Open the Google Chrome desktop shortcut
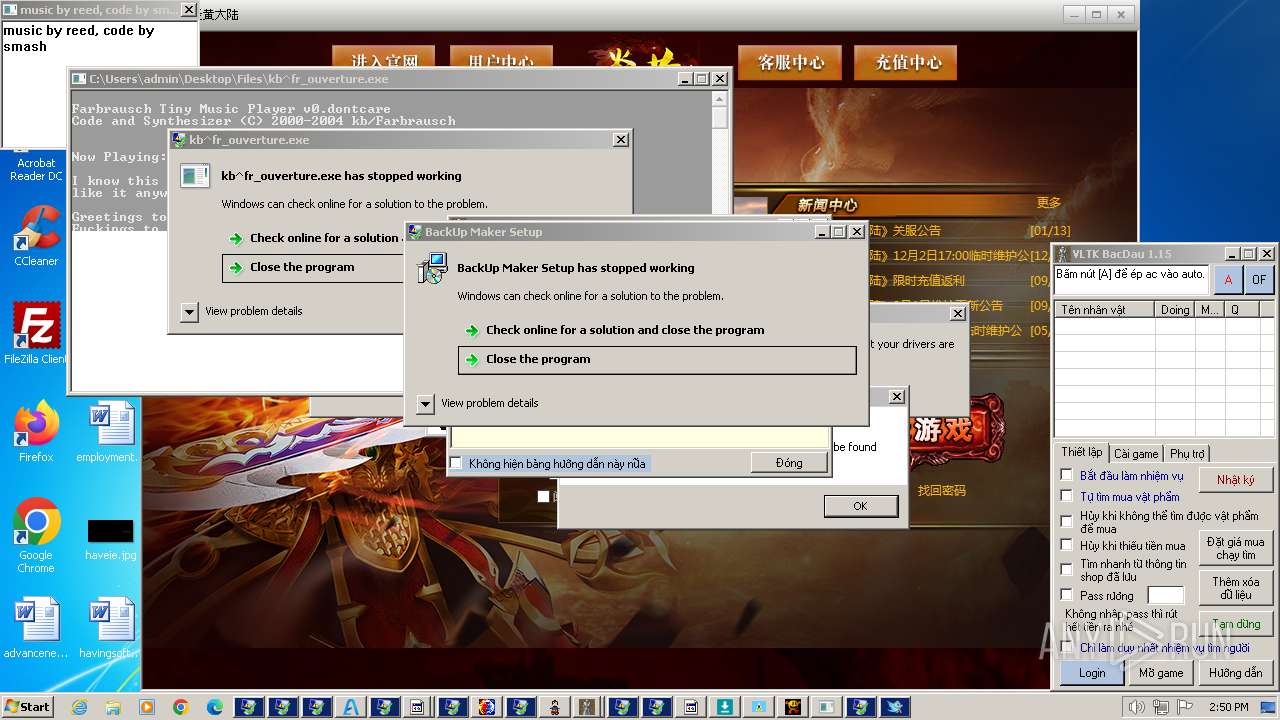 coord(36,535)
